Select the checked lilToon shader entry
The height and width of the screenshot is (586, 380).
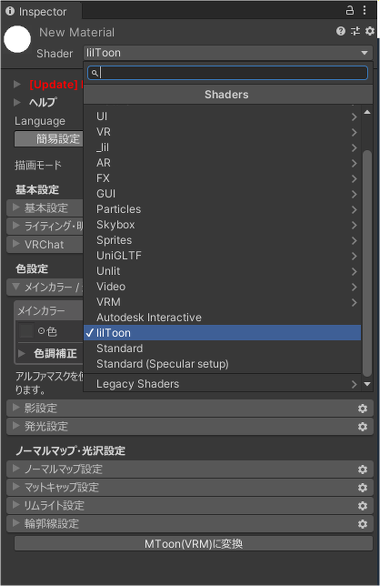[x=222, y=333]
